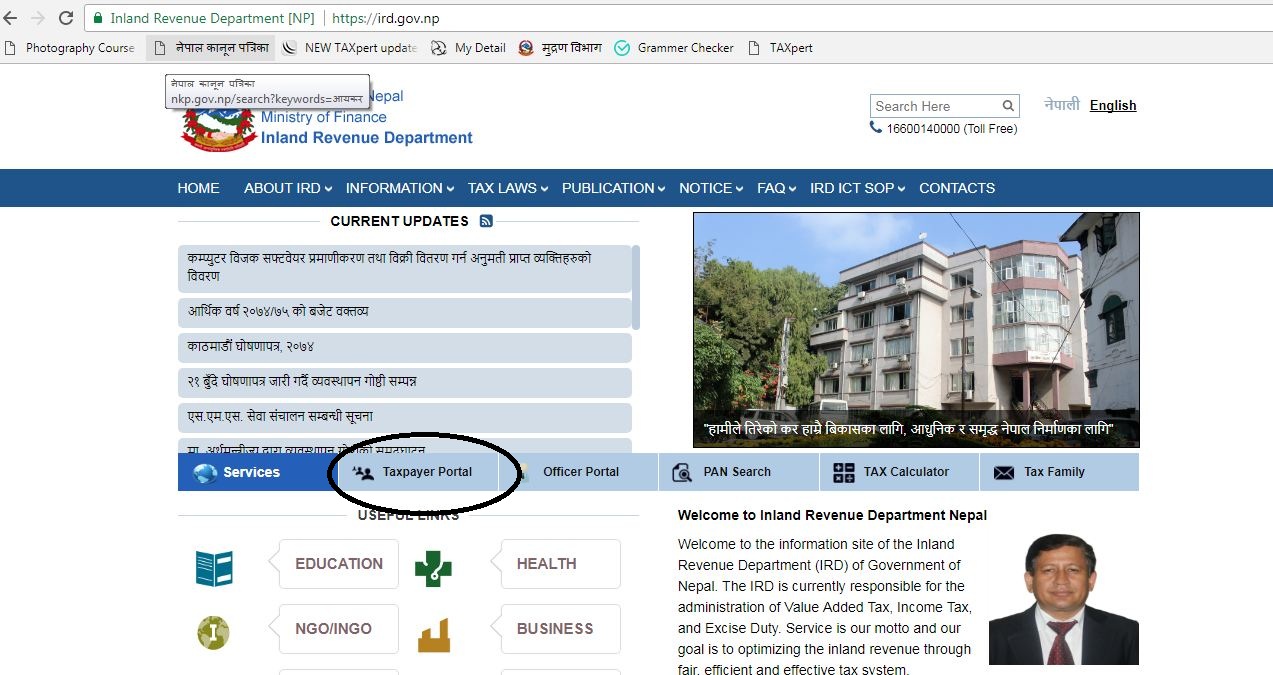Click the NGO/INGO link button
The image size is (1273, 675).
[x=338, y=629]
